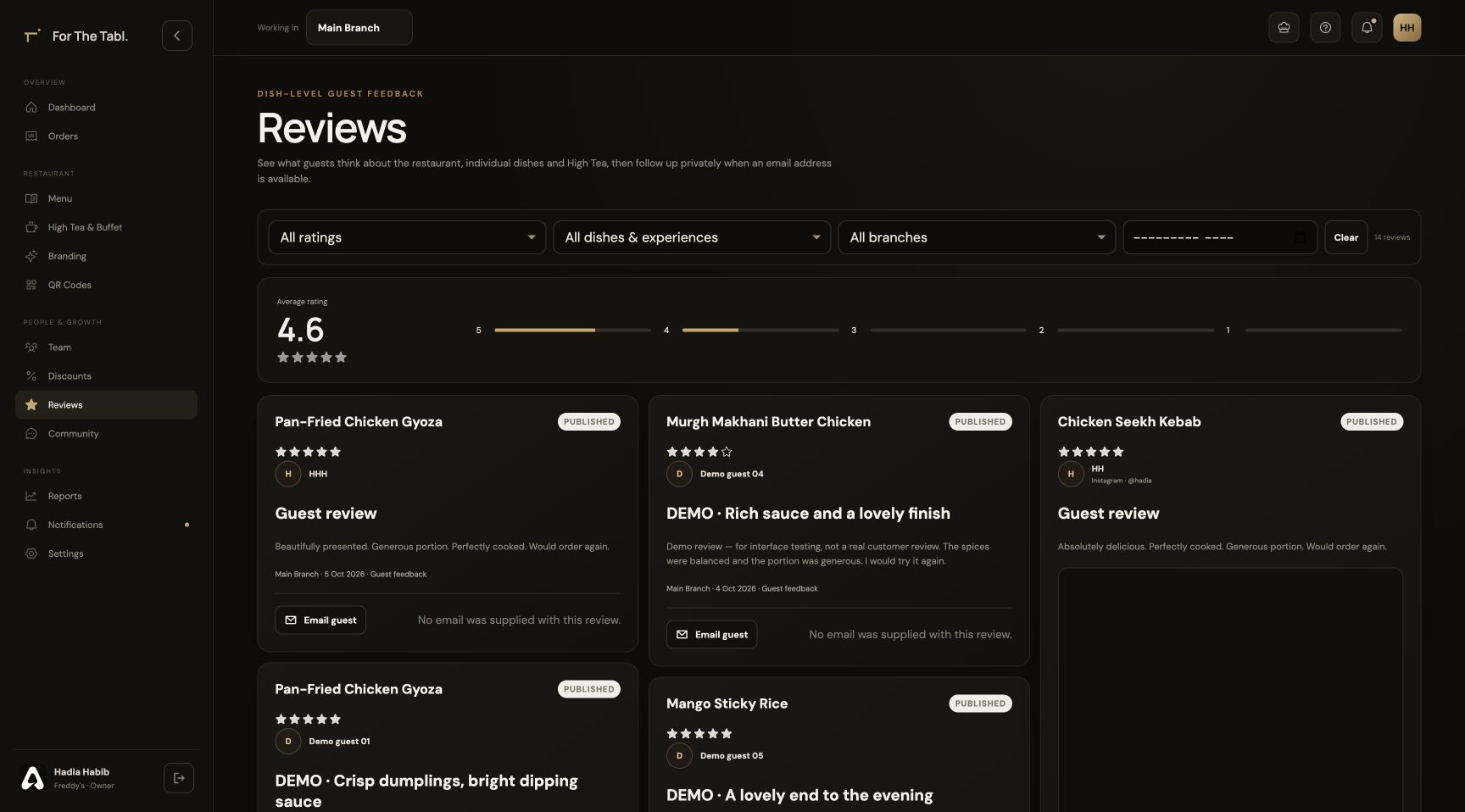
Task: Clear the review filters
Action: click(x=1345, y=237)
